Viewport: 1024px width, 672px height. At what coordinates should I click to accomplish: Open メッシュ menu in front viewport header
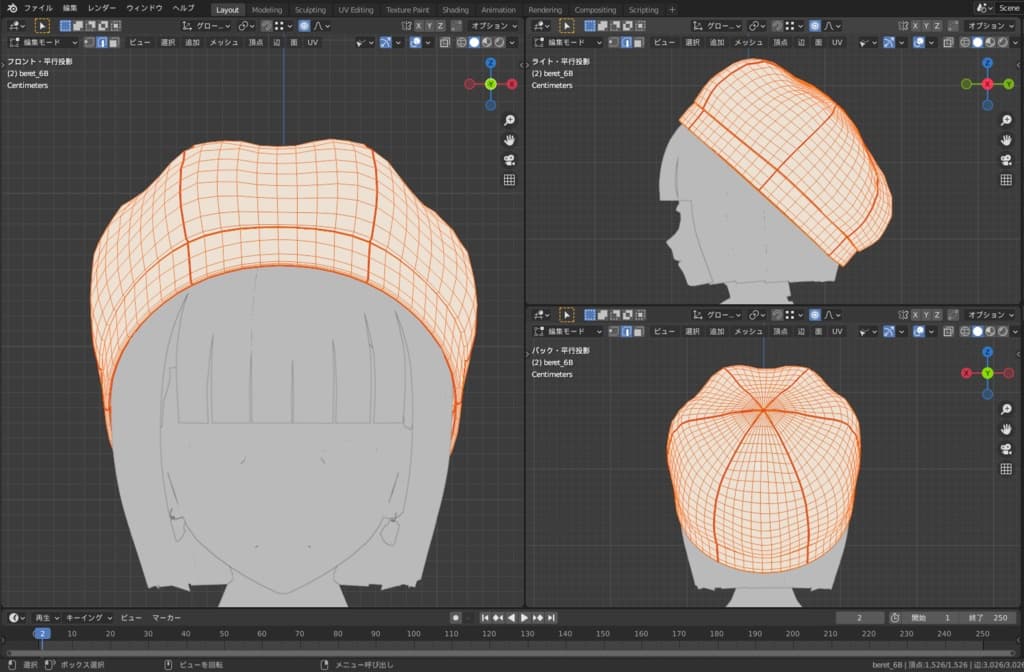pyautogui.click(x=223, y=43)
